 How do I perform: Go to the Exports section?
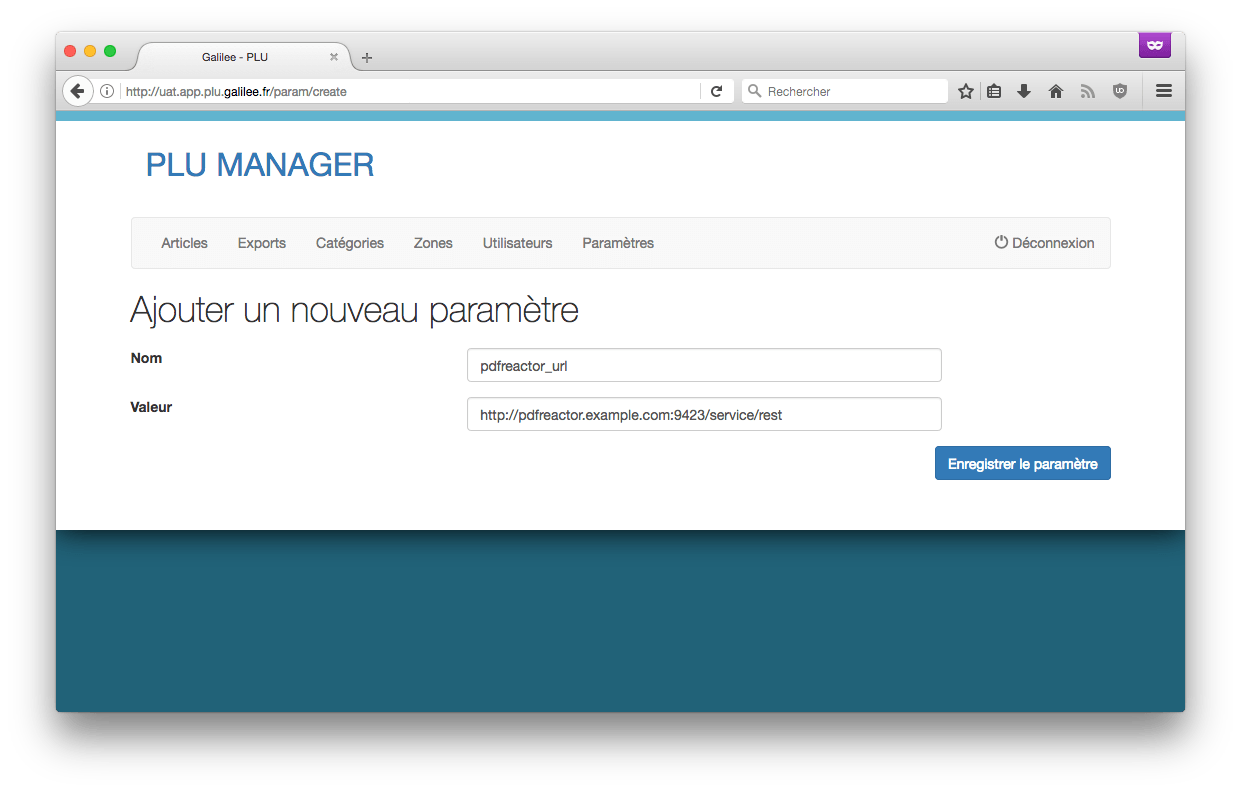[262, 243]
